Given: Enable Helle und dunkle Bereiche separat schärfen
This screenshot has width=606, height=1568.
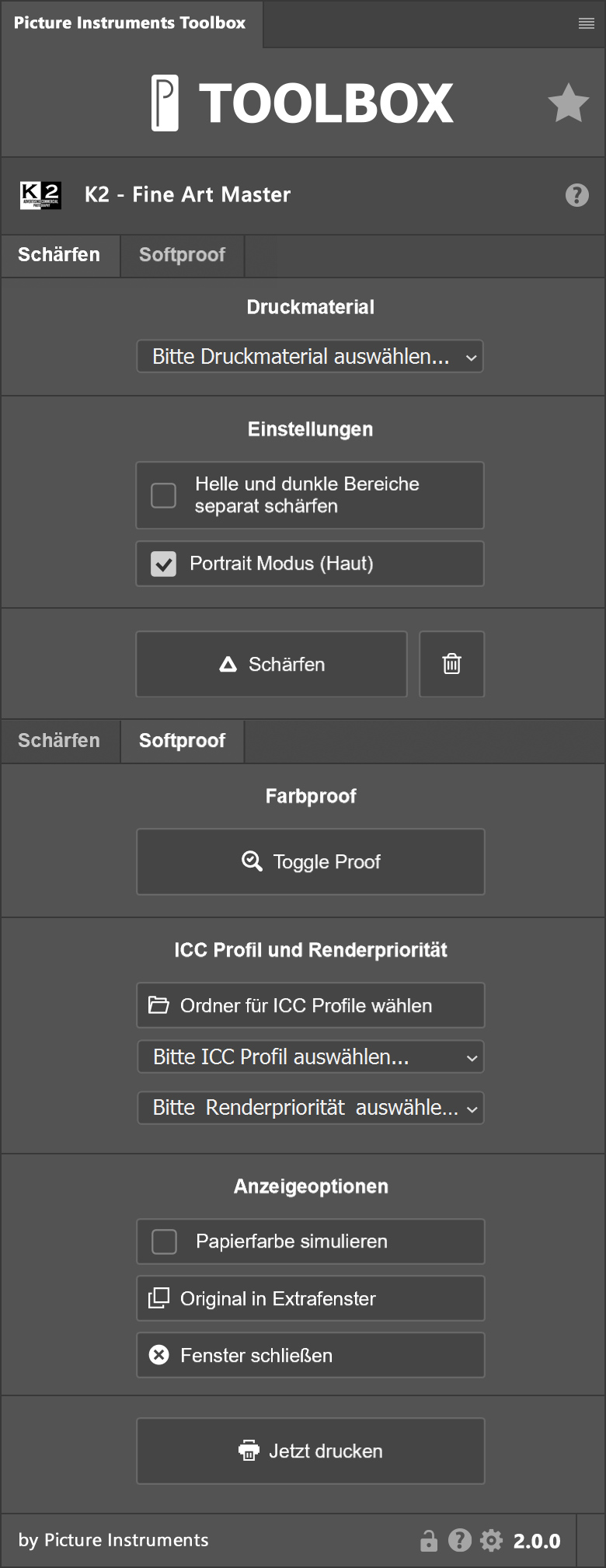Looking at the screenshot, I should click(x=164, y=495).
